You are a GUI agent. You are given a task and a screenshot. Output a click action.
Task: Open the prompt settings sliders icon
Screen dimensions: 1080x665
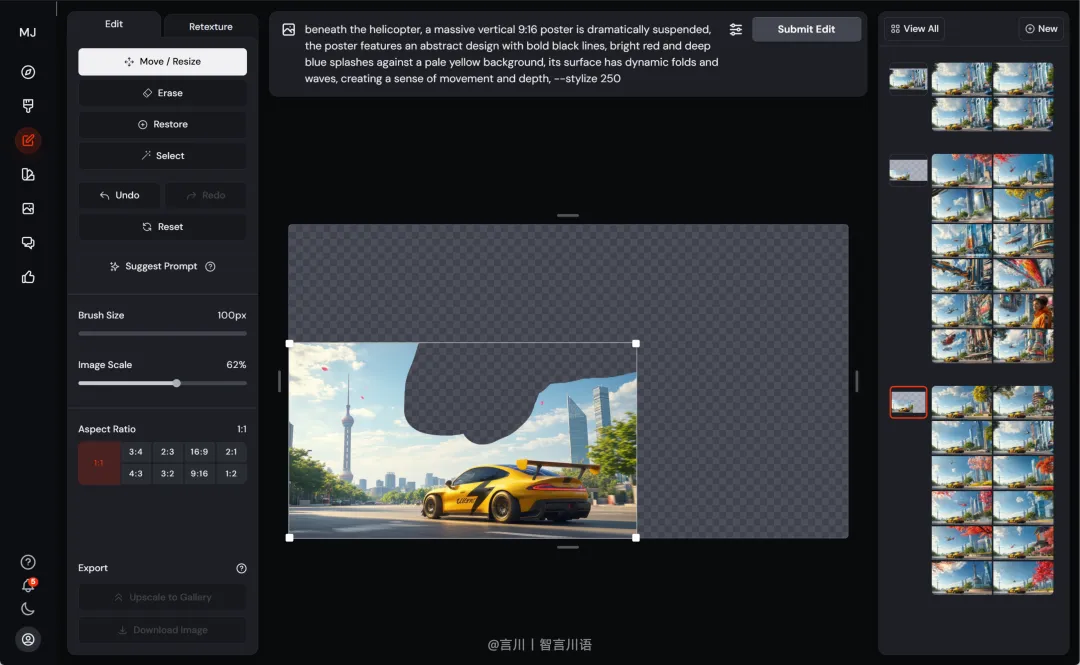pyautogui.click(x=736, y=29)
